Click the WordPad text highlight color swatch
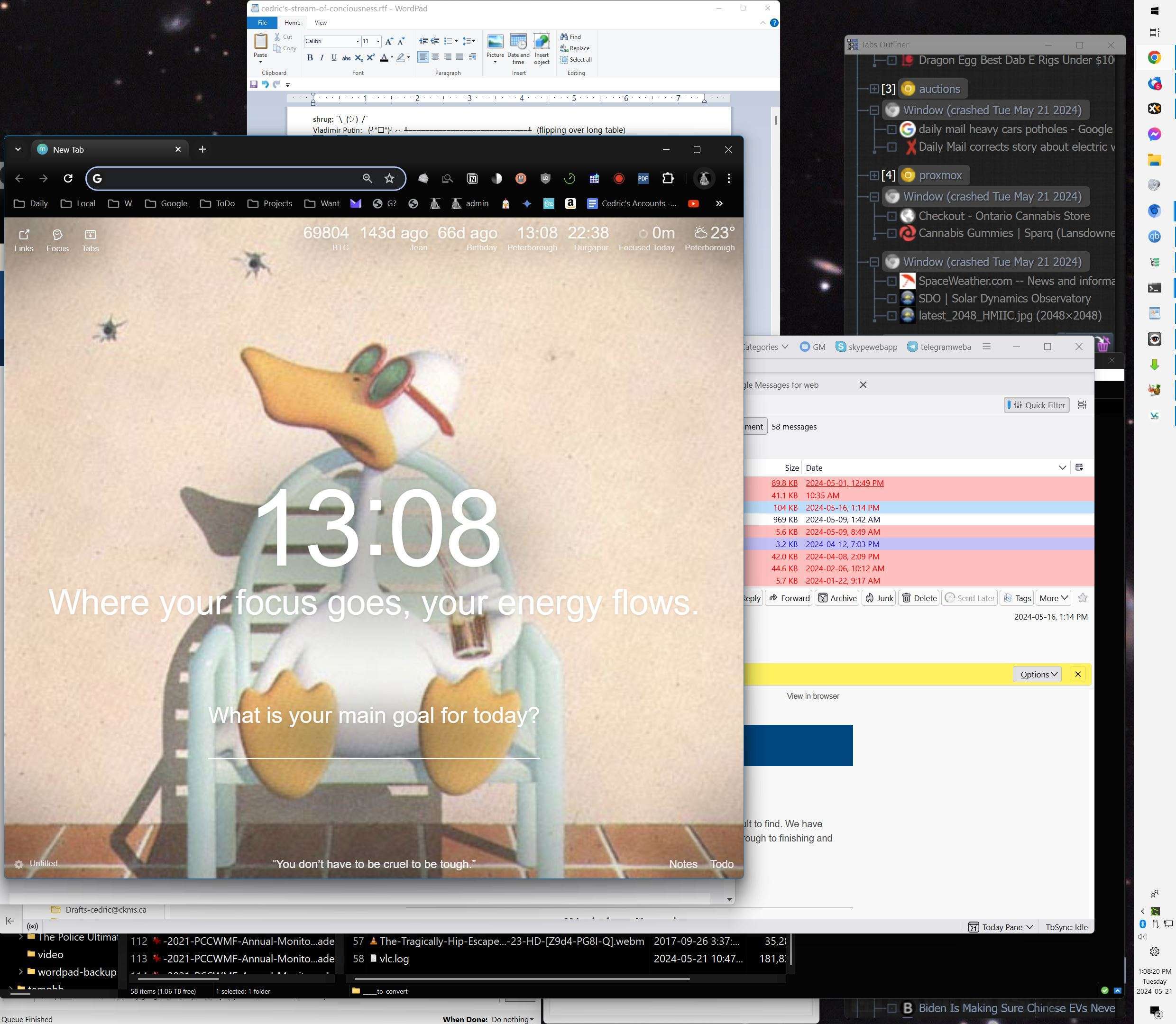Screen dimensions: 1176x1024 (401, 58)
